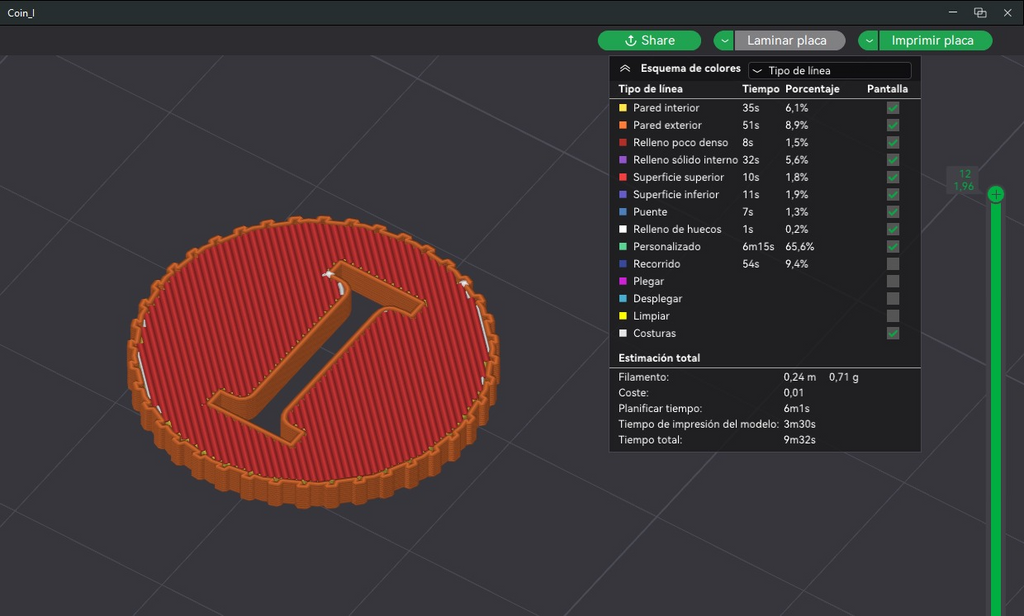This screenshot has width=1024, height=616.
Task: Toggle Relleno de huecos visibility checkbox
Action: pyautogui.click(x=893, y=229)
